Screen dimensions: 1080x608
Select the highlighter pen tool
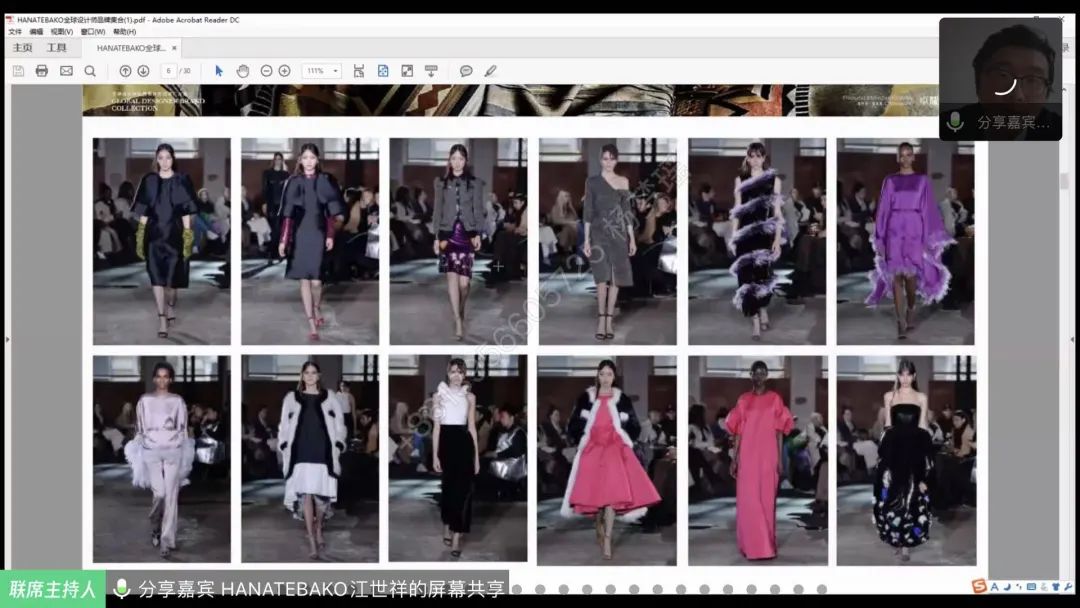pyautogui.click(x=490, y=71)
